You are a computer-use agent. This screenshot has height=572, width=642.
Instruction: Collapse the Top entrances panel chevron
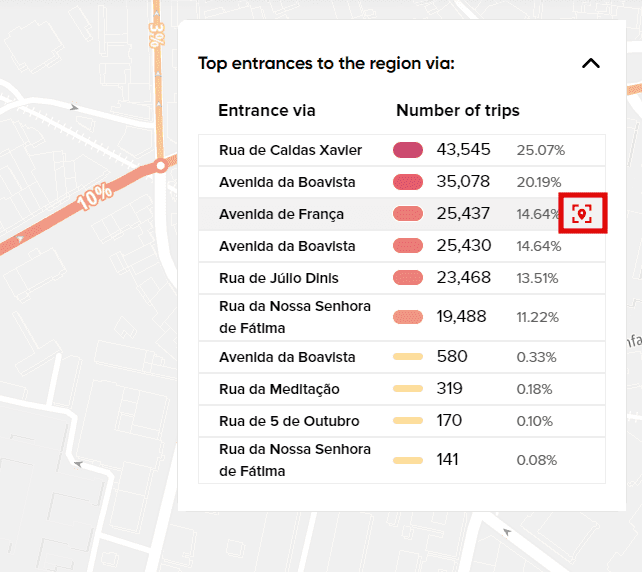coord(590,64)
